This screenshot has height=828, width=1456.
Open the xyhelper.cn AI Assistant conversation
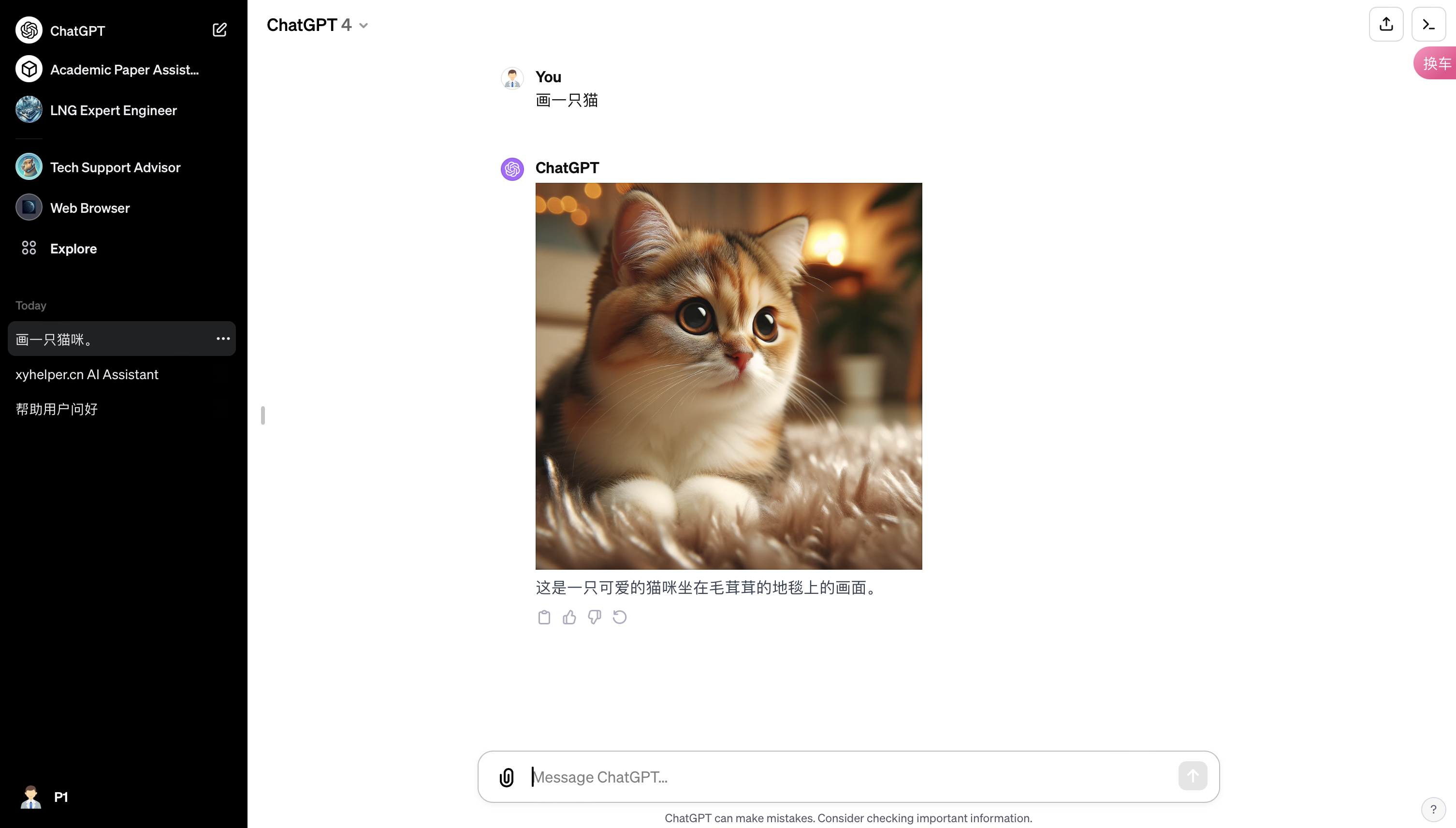pos(87,374)
